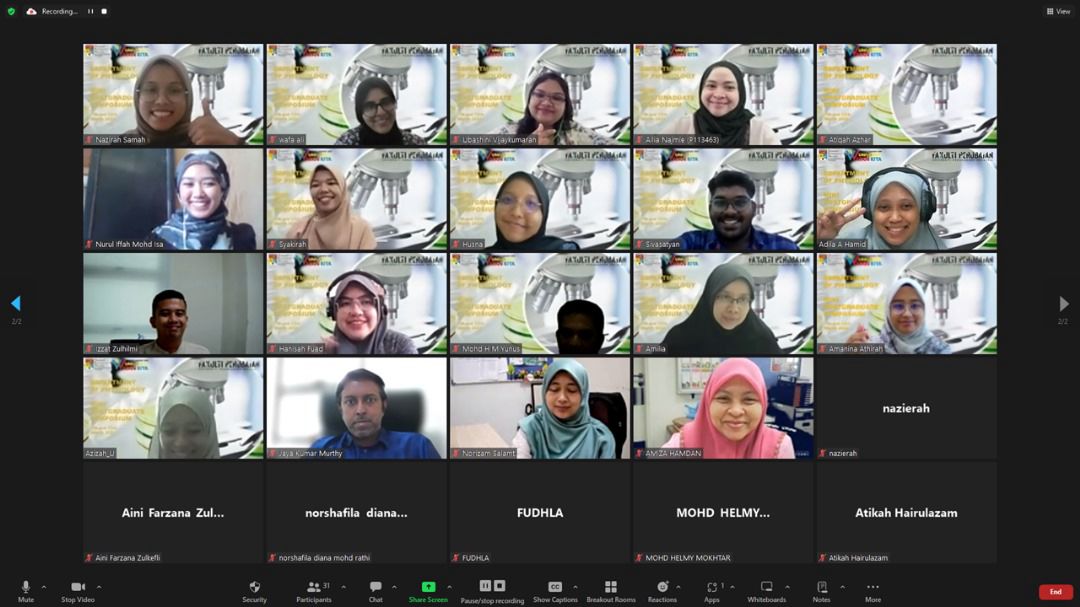Image resolution: width=1080 pixels, height=607 pixels.
Task: Go to next gallery page with right arrow
Action: point(1064,304)
